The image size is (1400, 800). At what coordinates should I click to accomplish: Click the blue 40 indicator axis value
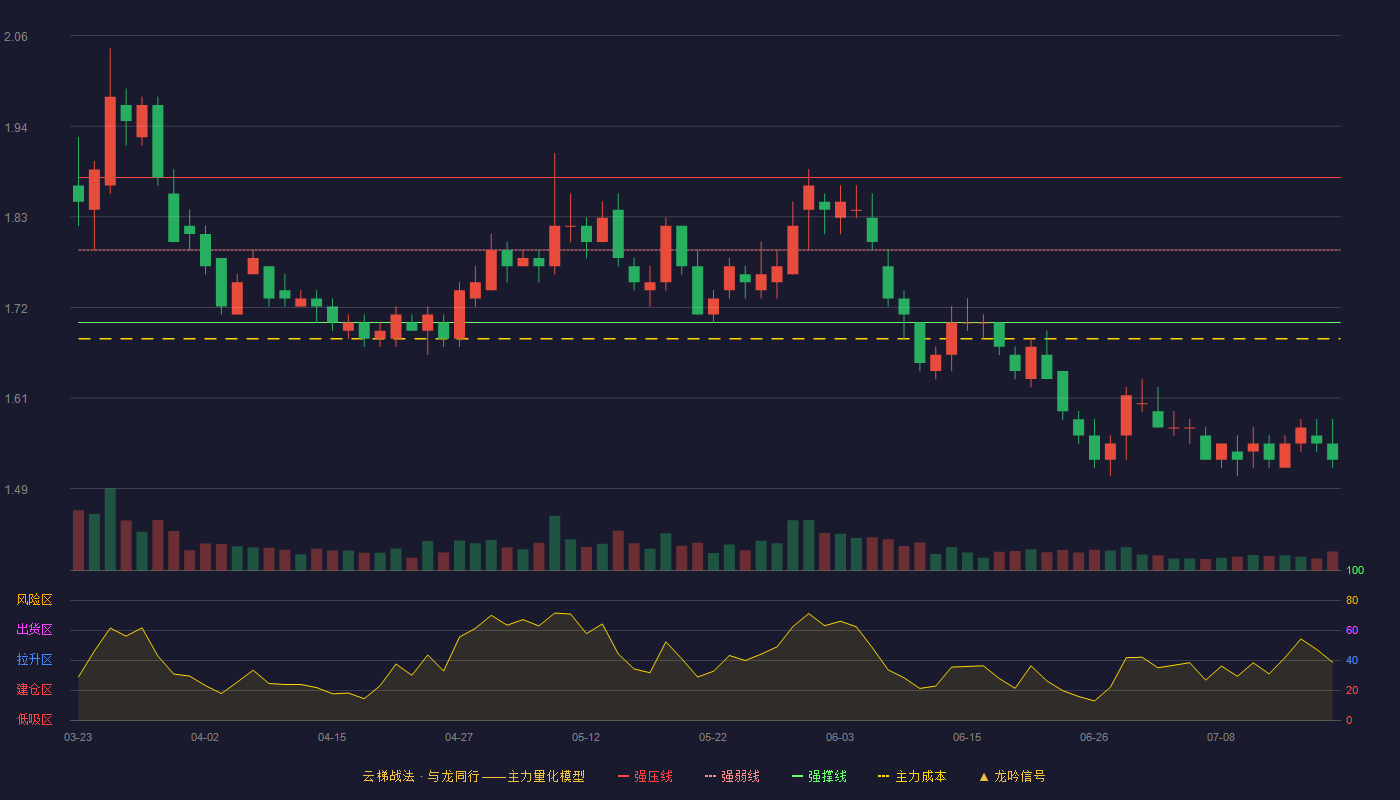tap(1352, 661)
